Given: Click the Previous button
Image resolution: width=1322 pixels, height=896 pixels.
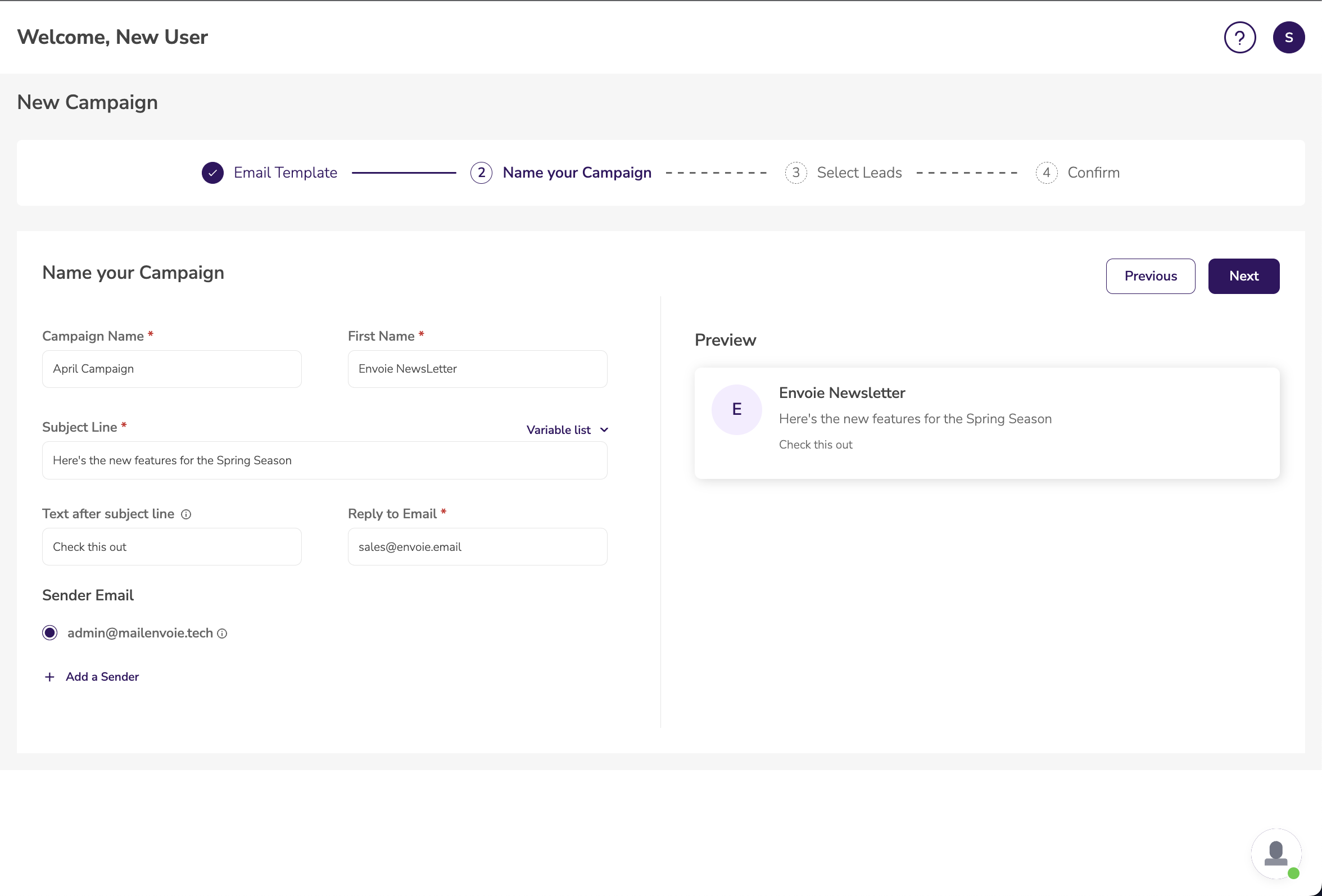Looking at the screenshot, I should pos(1150,277).
